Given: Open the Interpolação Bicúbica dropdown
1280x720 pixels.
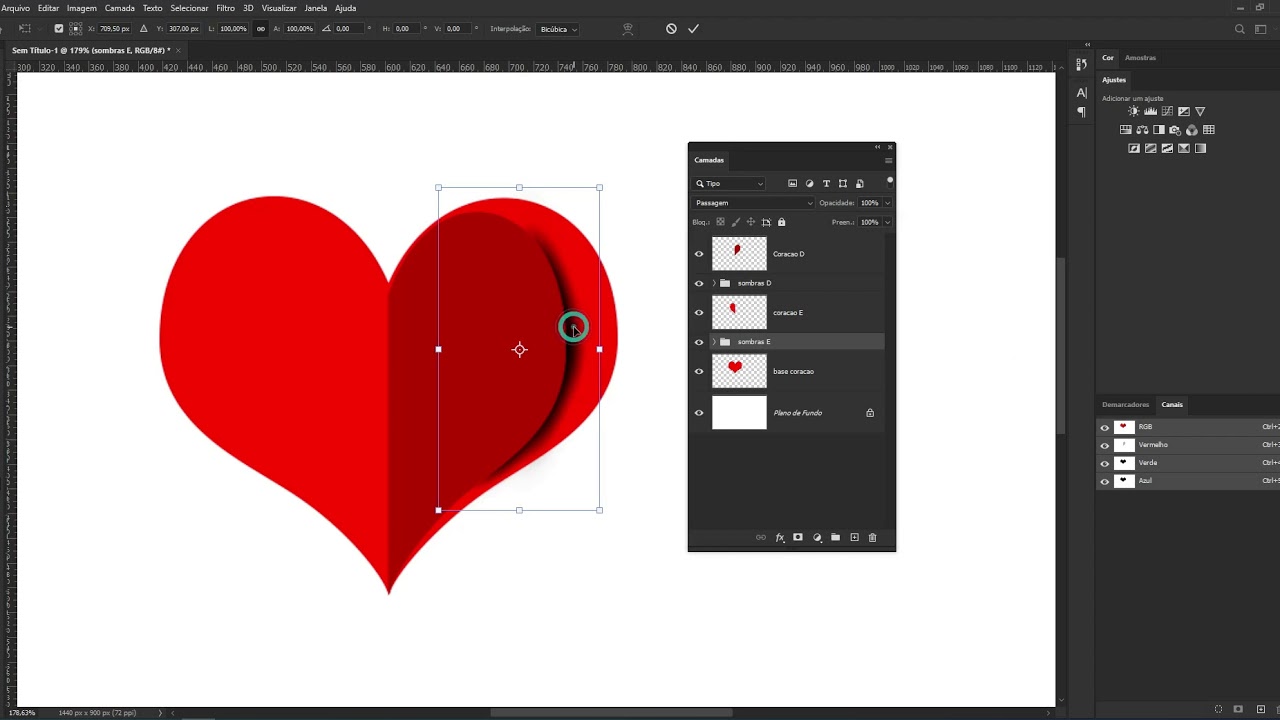Looking at the screenshot, I should 558,29.
